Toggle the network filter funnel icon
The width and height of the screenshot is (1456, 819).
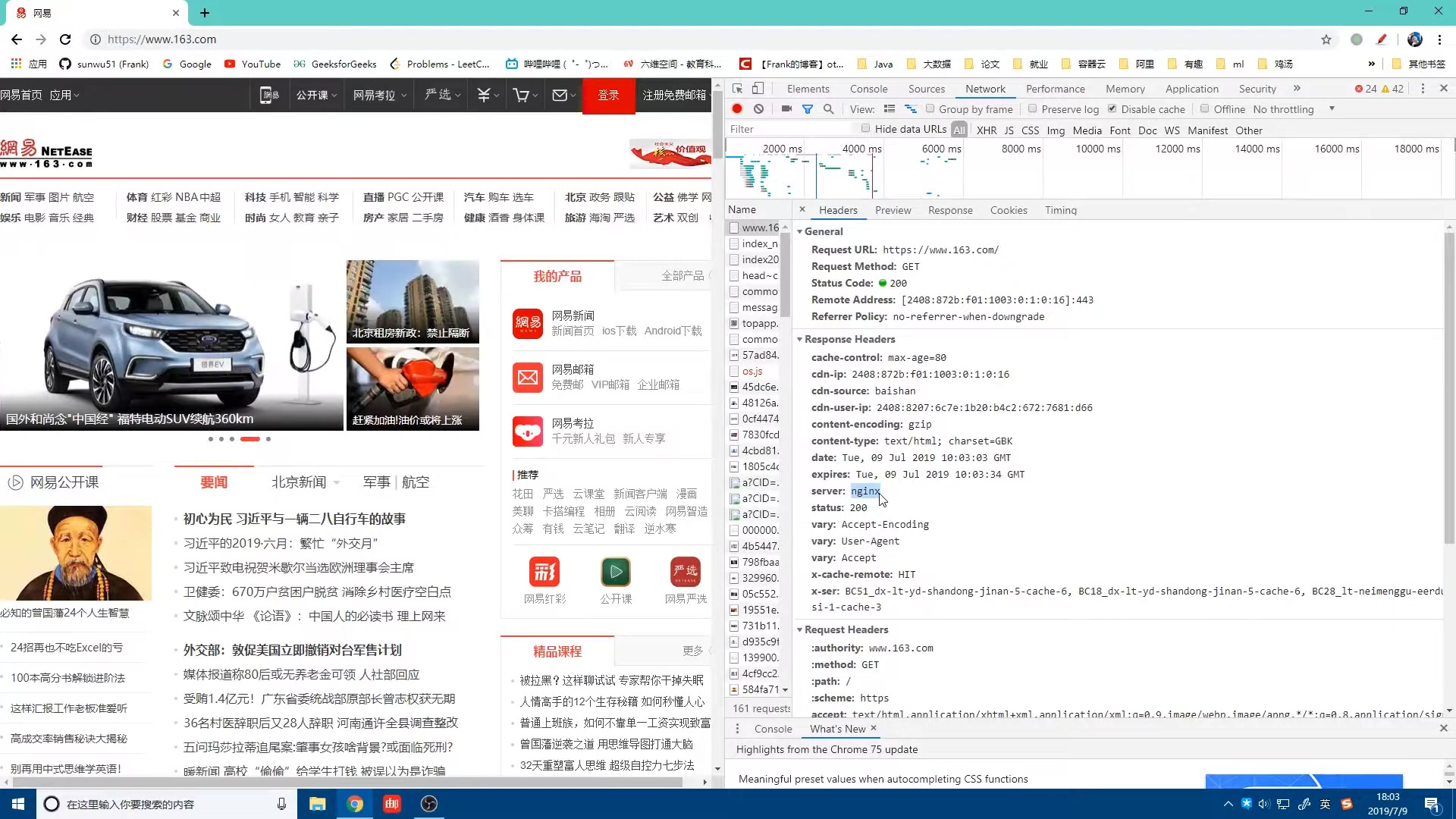coord(808,109)
